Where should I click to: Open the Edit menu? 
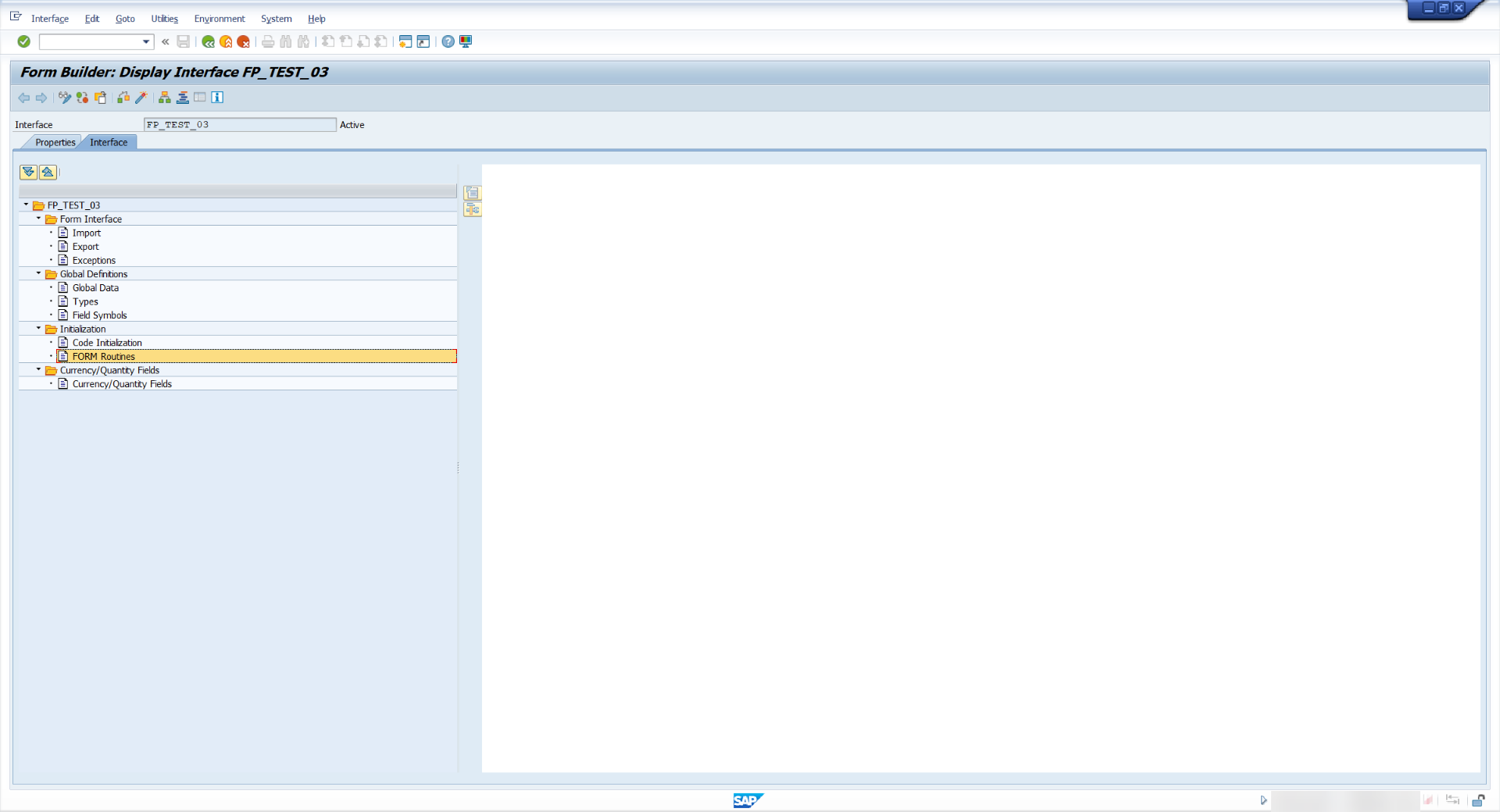pos(92,19)
